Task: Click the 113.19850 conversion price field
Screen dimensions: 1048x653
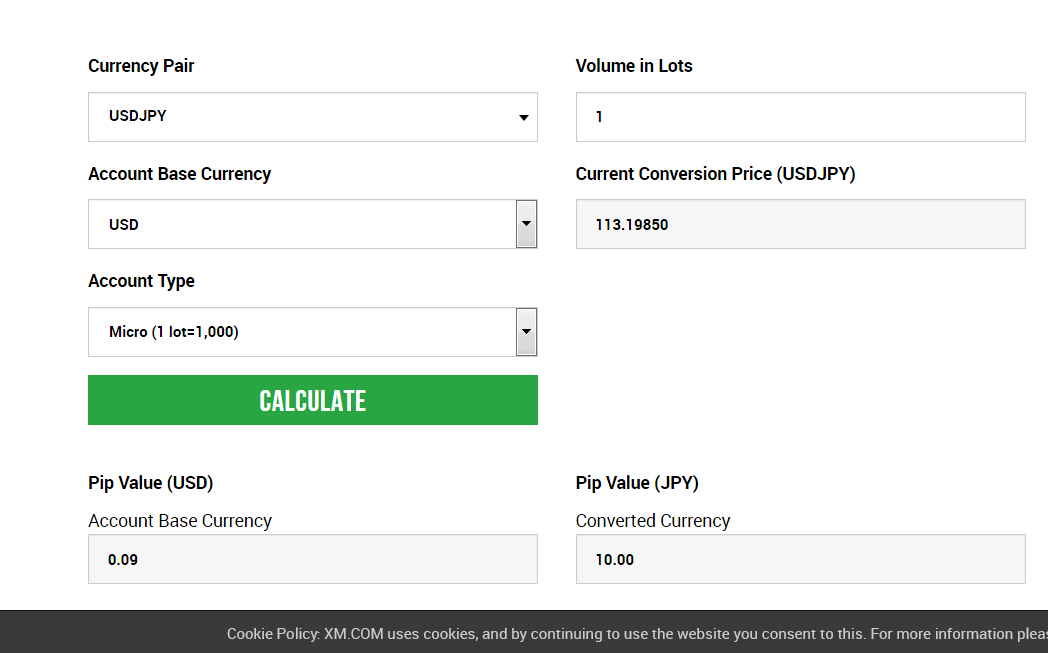Action: 800,224
